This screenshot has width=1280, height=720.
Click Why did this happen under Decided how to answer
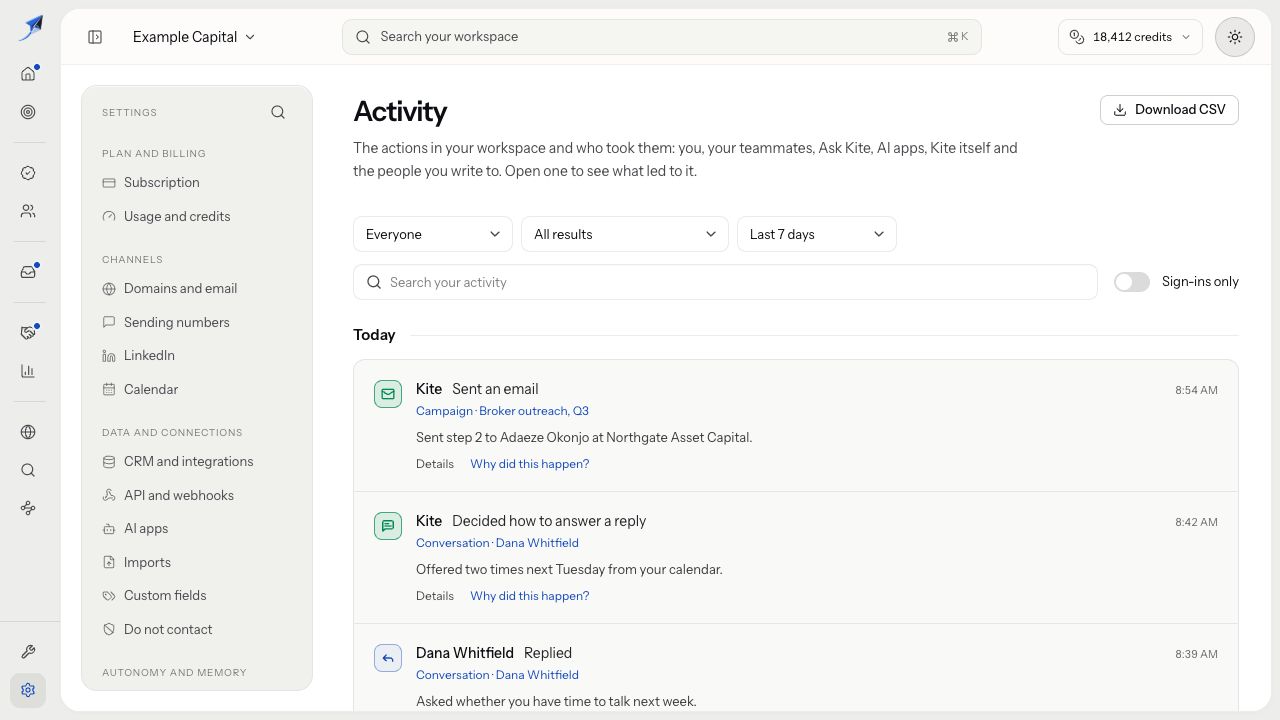tap(530, 596)
